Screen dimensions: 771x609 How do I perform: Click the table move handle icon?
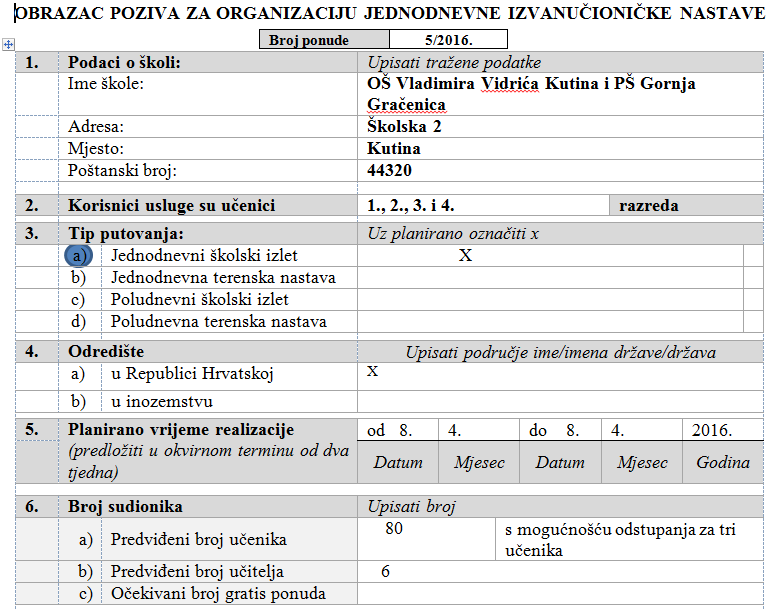8,44
